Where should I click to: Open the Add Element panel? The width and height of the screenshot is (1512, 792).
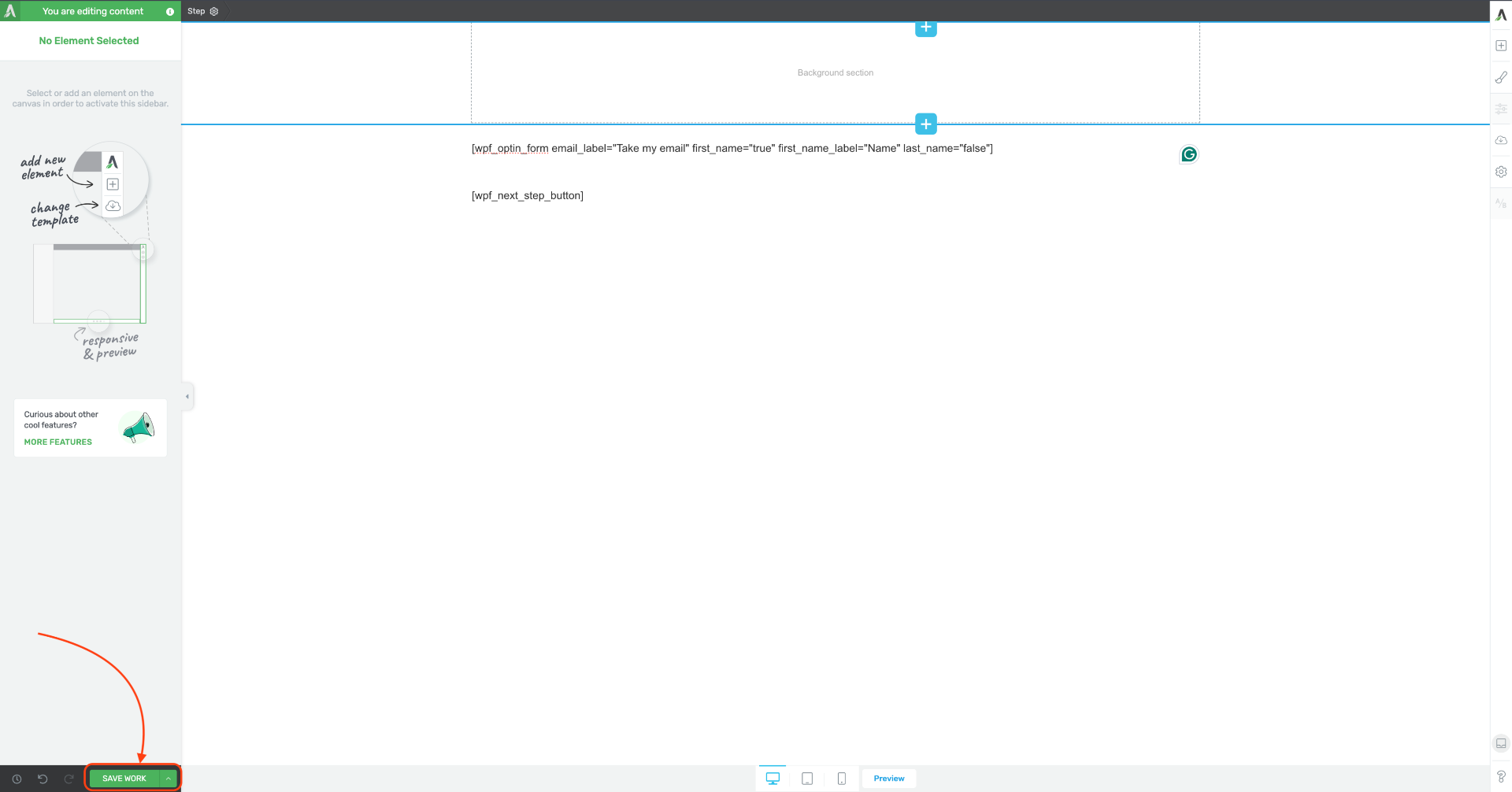click(1501, 46)
